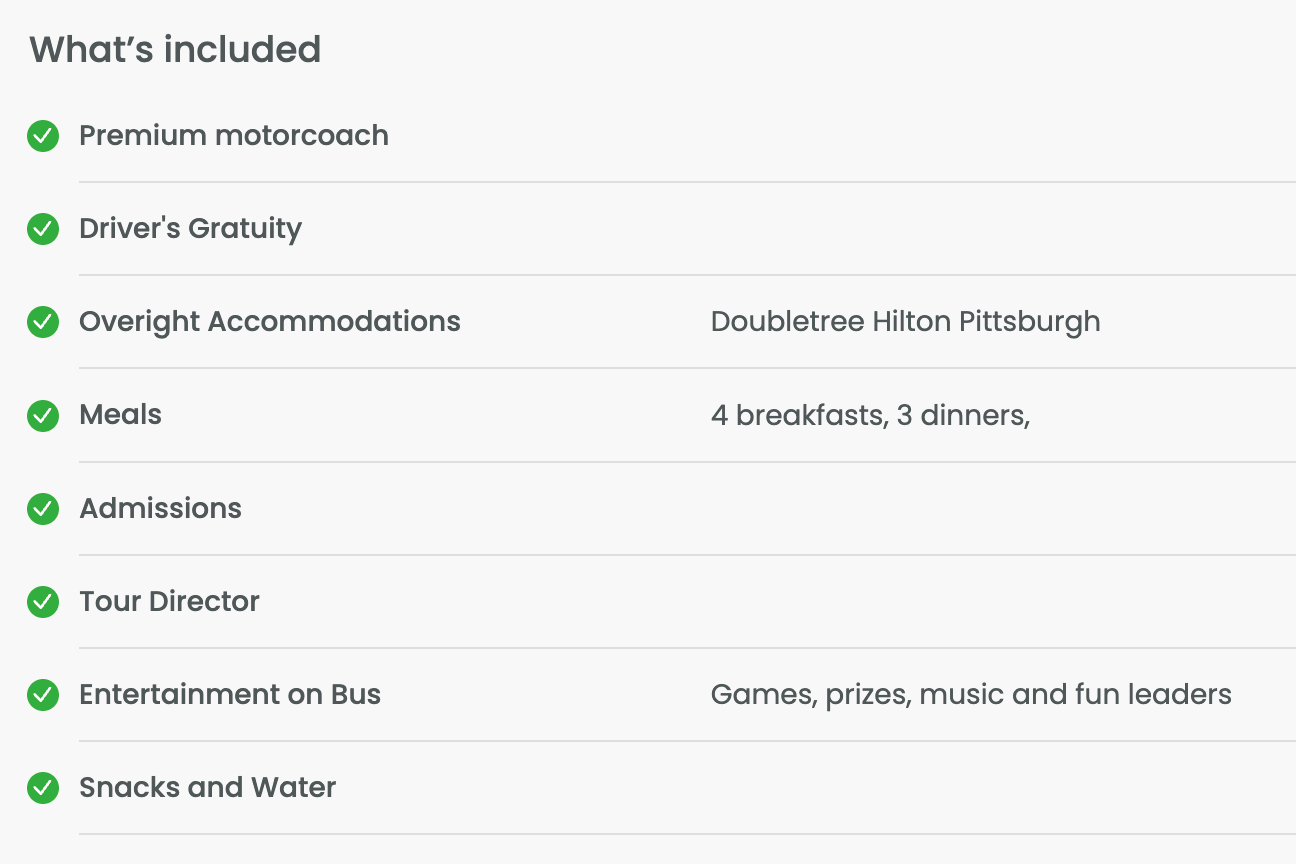Click Games, prizes, music and fun leaders
Viewport: 1296px width, 864px height.
(970, 694)
